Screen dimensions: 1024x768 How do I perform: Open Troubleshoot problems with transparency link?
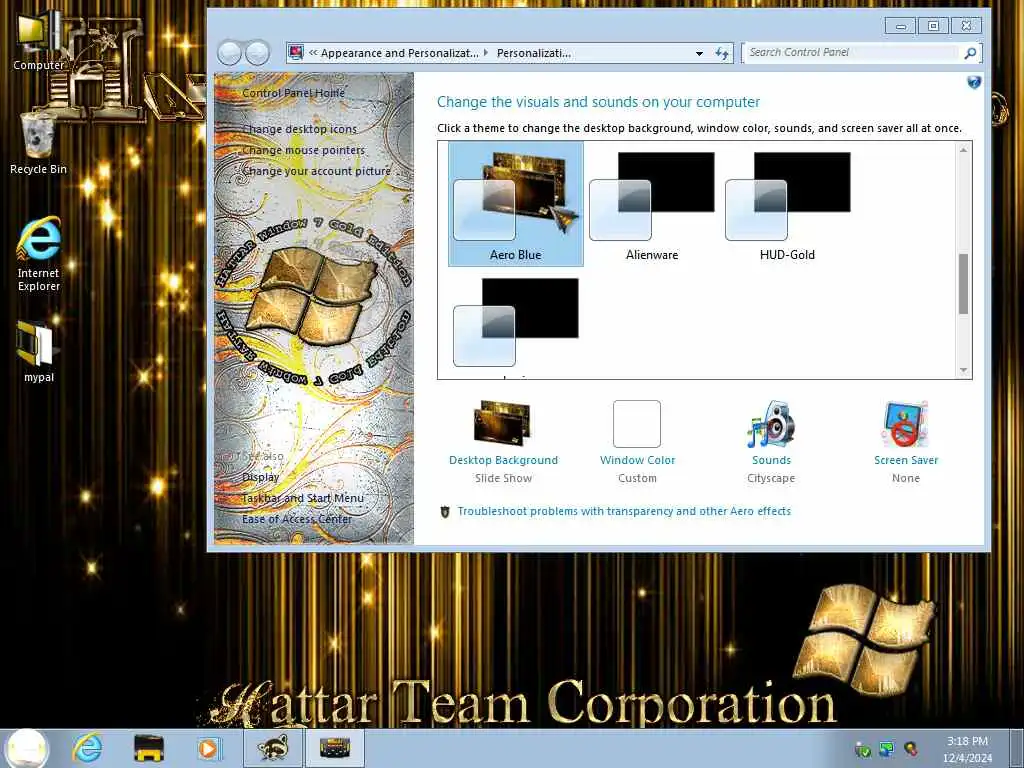[x=624, y=511]
